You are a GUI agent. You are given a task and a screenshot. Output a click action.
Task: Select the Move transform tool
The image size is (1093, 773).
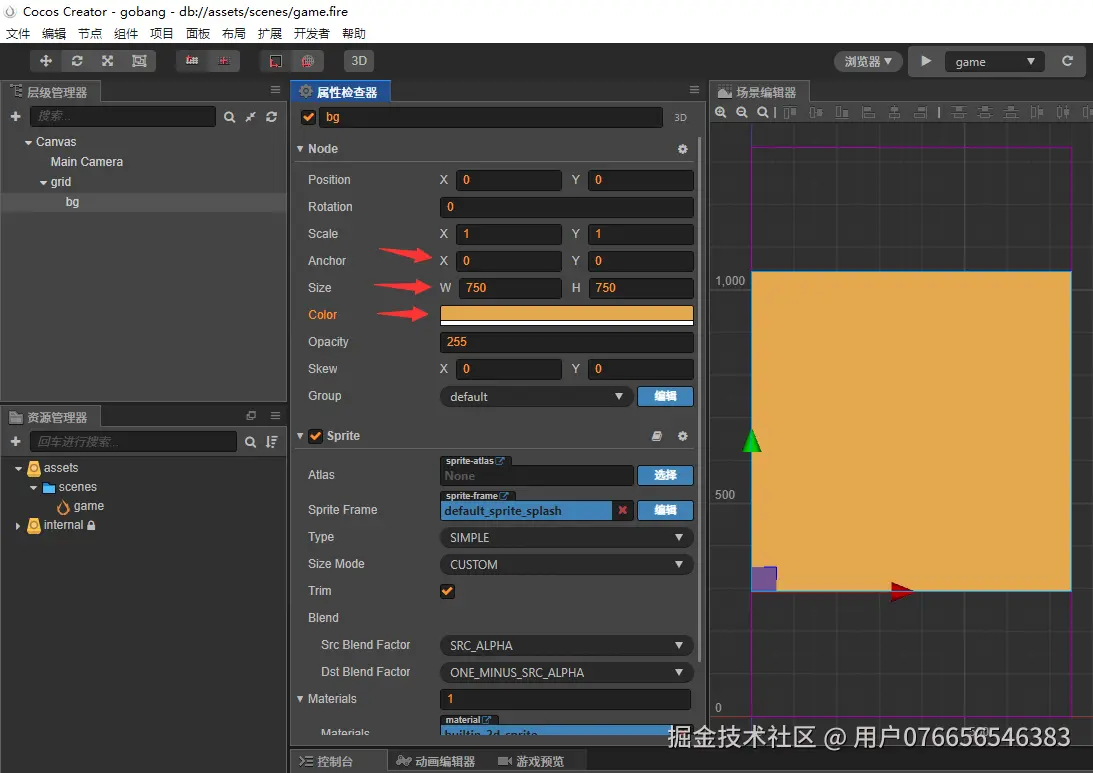click(46, 61)
